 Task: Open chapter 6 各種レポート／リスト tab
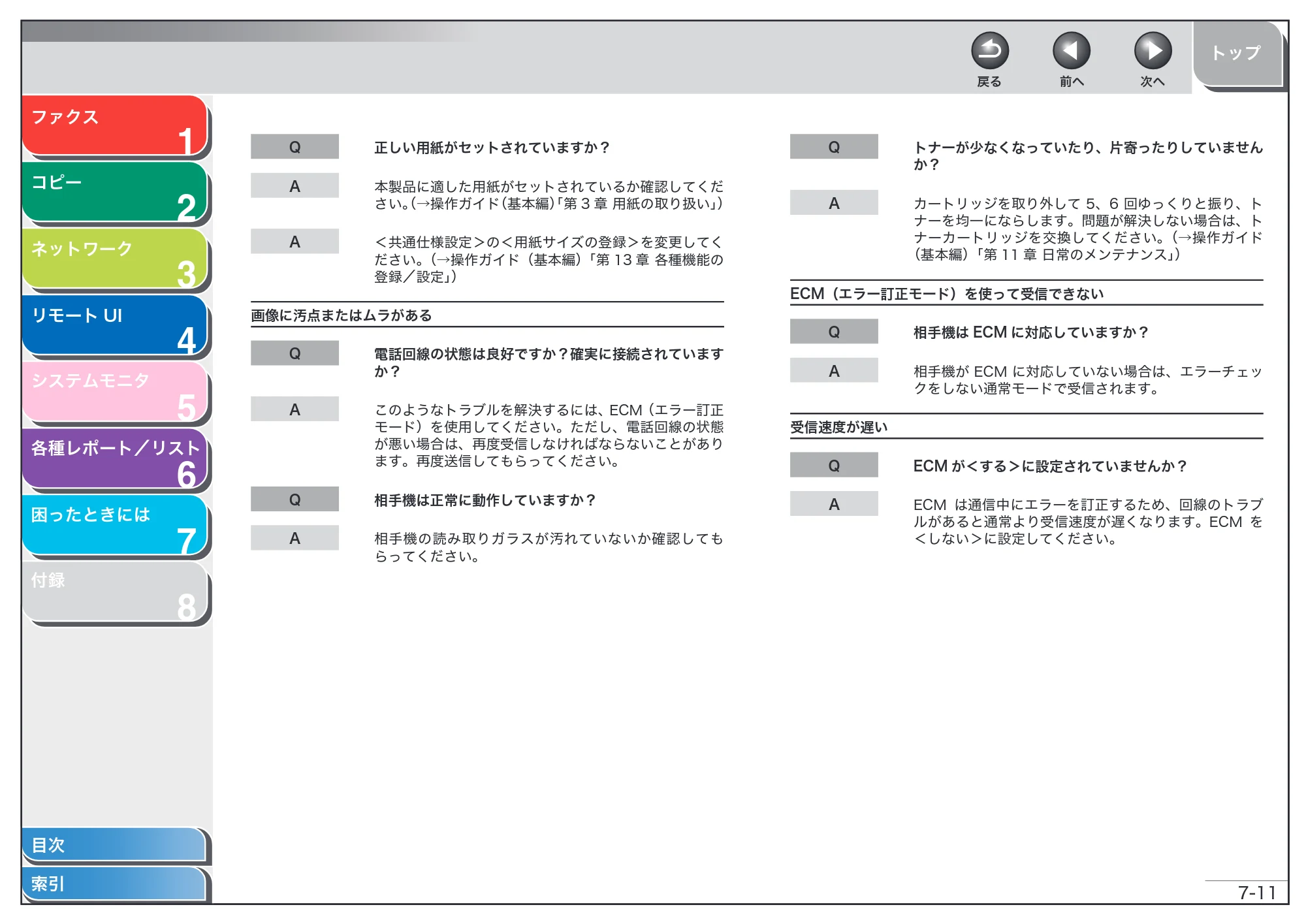[x=115, y=458]
